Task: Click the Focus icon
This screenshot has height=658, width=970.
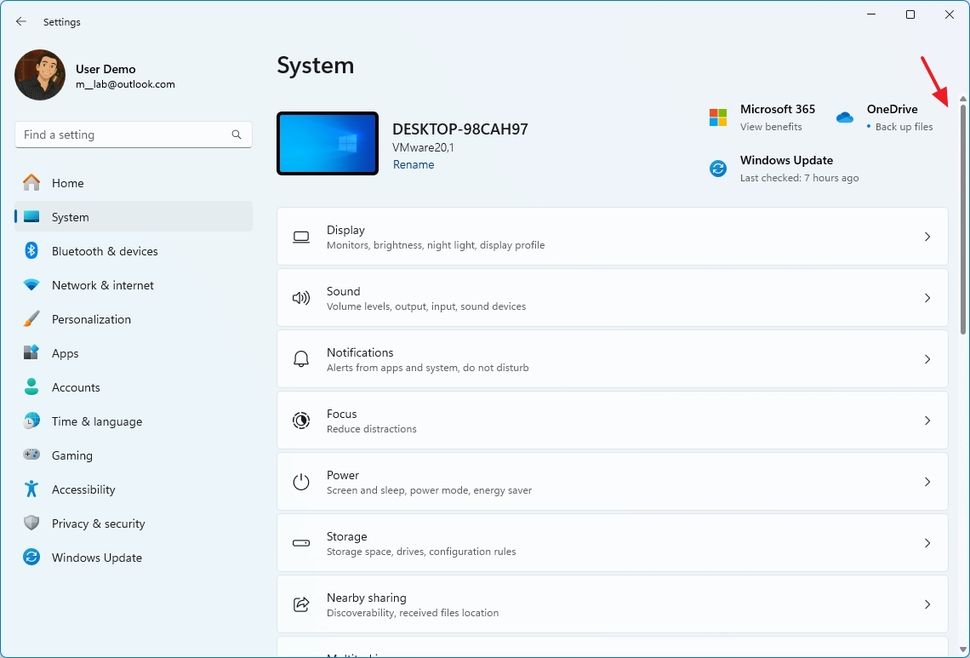Action: click(x=301, y=420)
